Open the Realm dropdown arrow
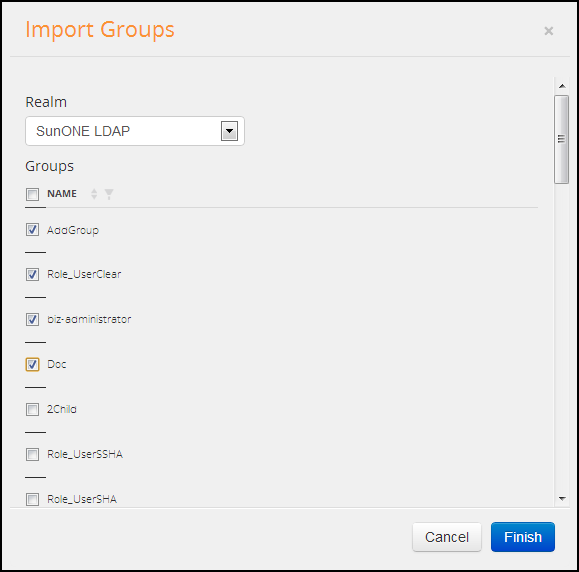Image resolution: width=579 pixels, height=572 pixels. (x=229, y=131)
